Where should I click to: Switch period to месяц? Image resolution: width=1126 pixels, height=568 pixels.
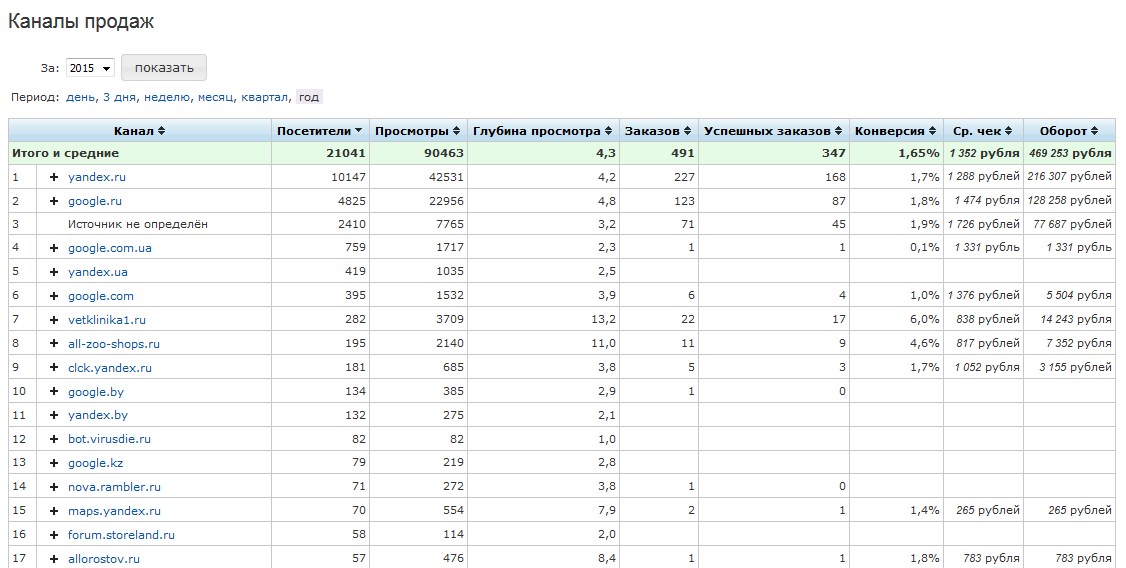[215, 97]
